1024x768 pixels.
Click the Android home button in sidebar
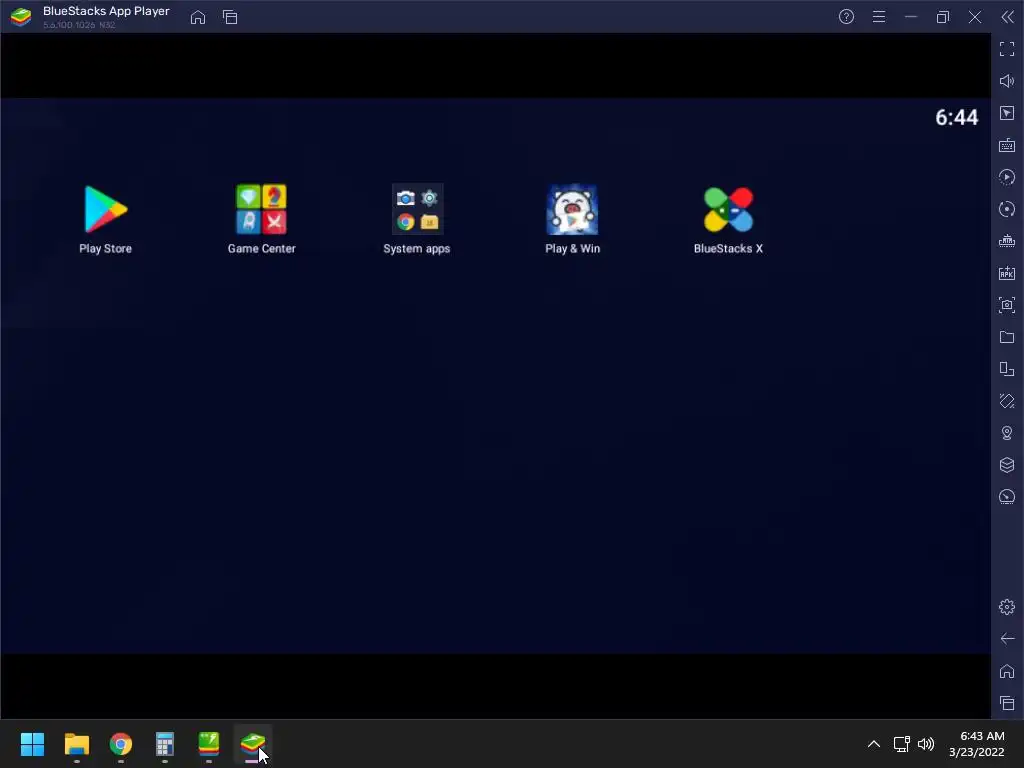1007,671
